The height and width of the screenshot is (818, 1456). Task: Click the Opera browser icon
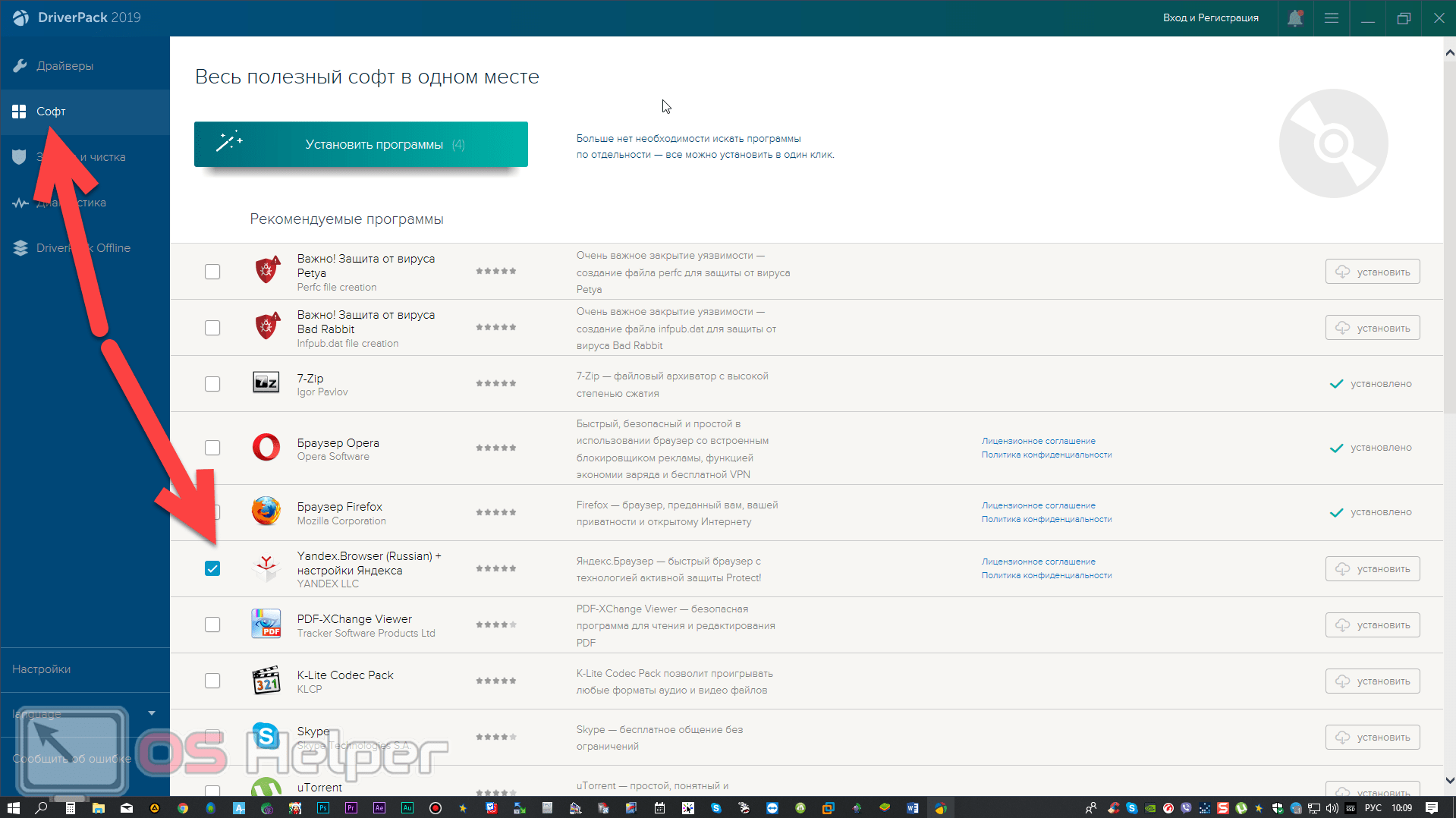click(266, 448)
